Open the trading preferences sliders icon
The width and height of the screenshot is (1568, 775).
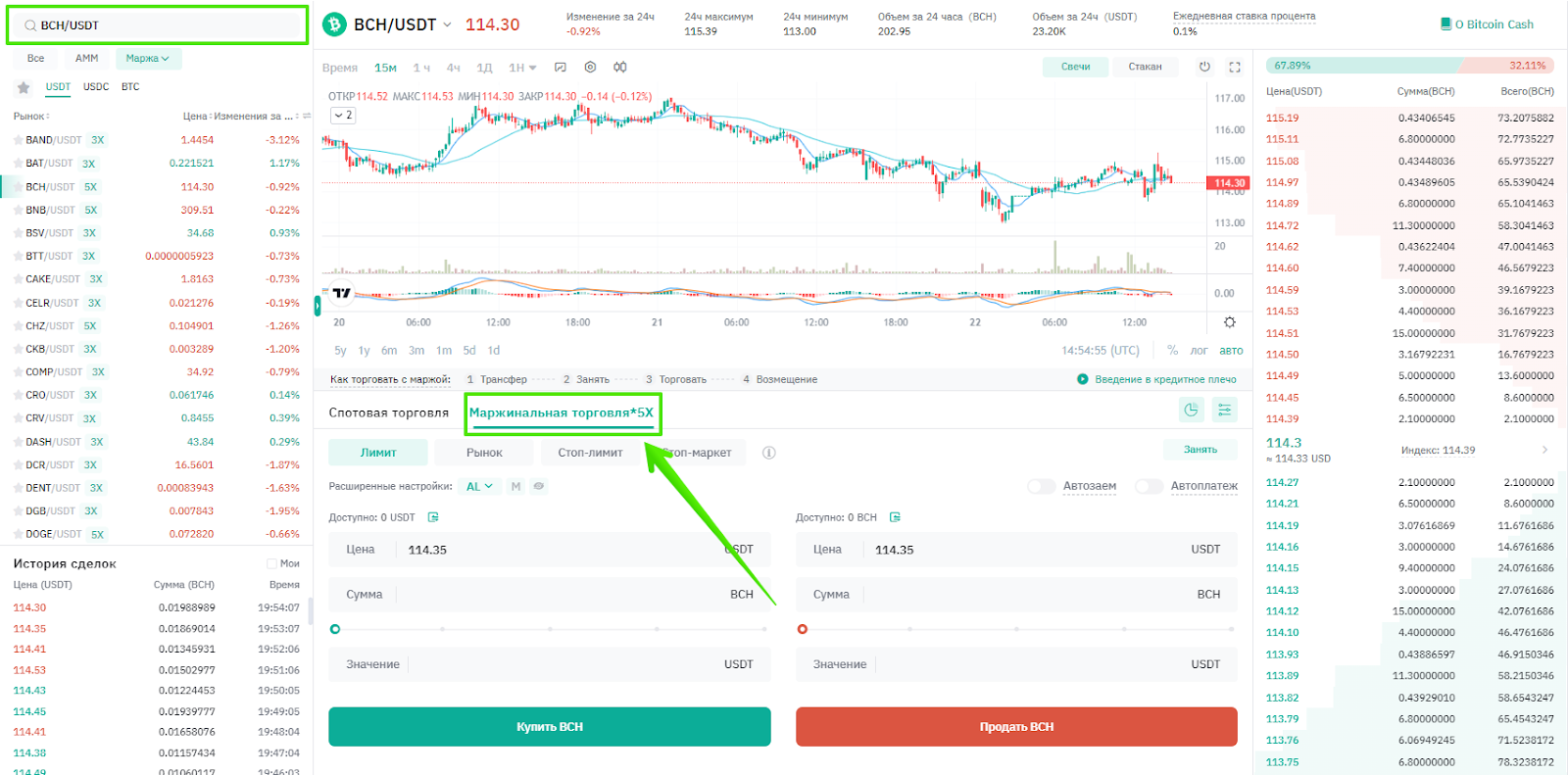pos(1225,411)
